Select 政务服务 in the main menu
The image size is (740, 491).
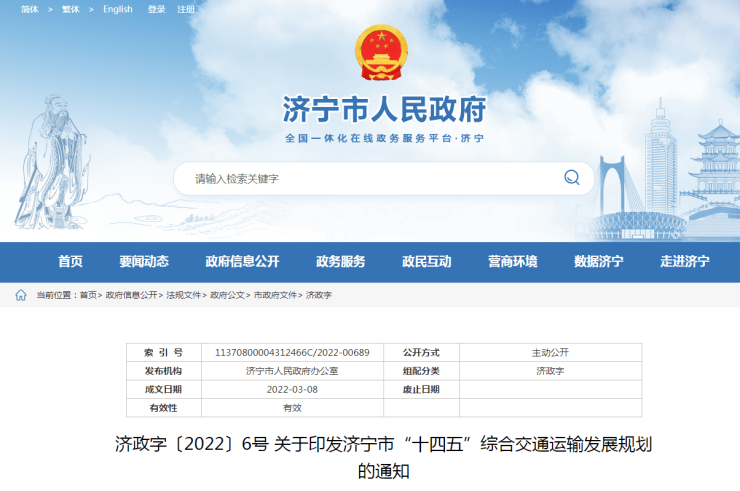341,262
